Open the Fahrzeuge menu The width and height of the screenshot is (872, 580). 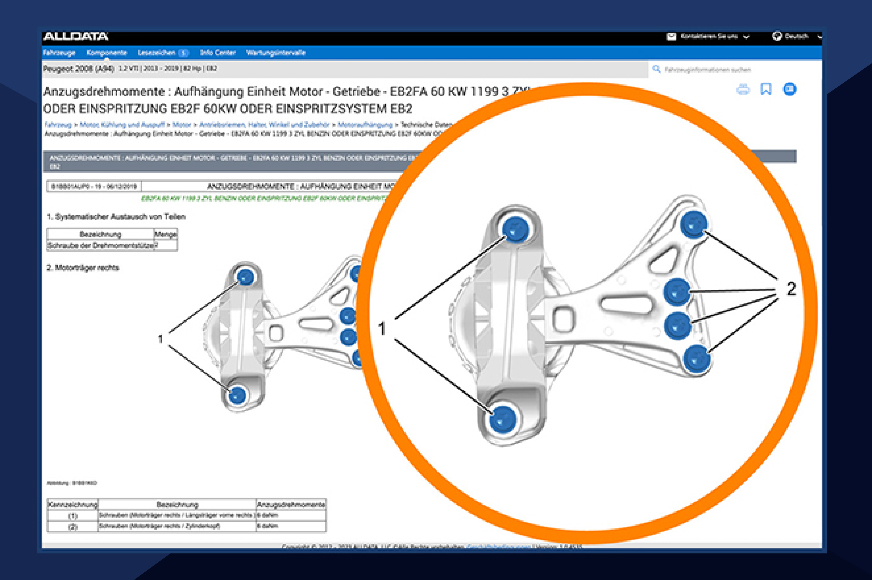(59, 53)
